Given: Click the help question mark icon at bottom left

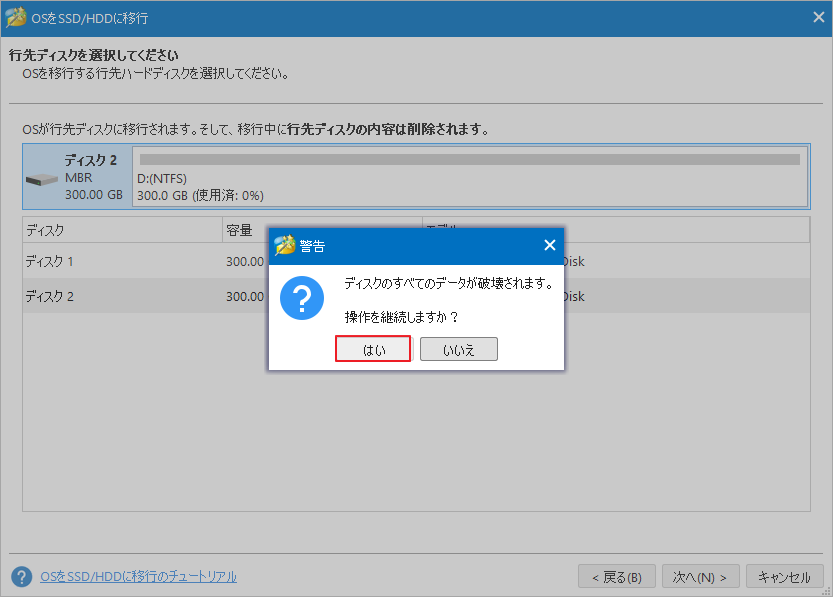Looking at the screenshot, I should click(22, 576).
